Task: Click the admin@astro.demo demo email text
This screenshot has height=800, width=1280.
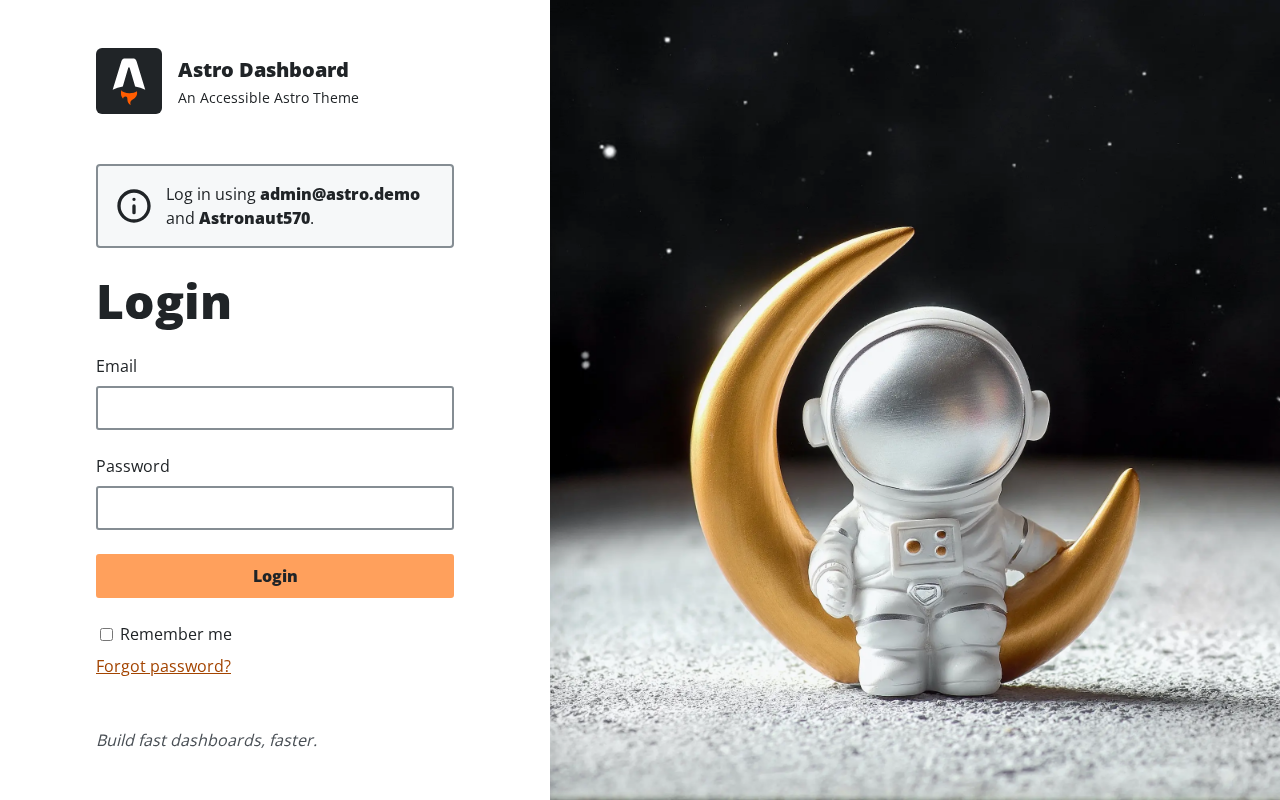Action: click(x=340, y=194)
